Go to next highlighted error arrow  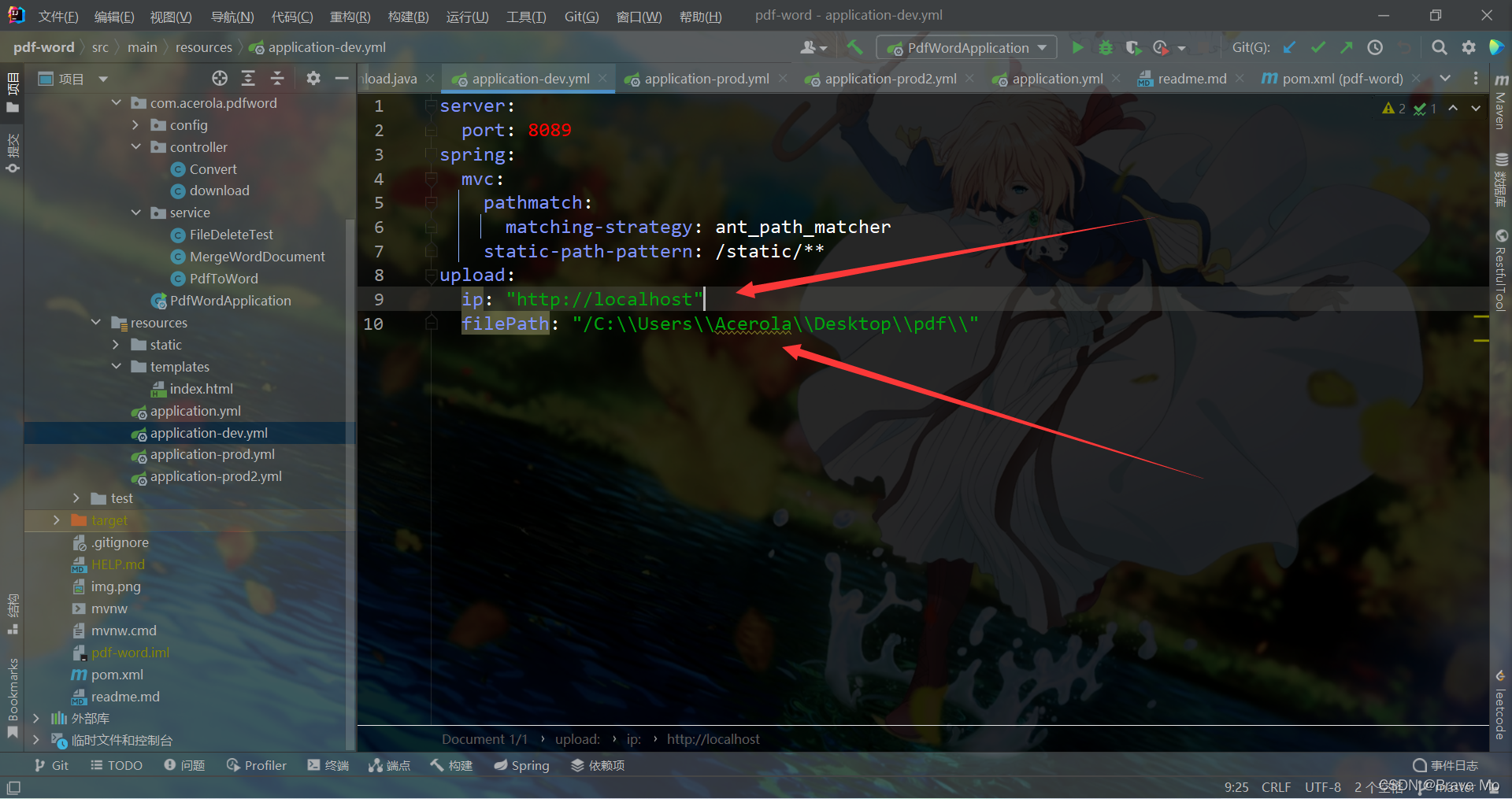tap(1476, 109)
